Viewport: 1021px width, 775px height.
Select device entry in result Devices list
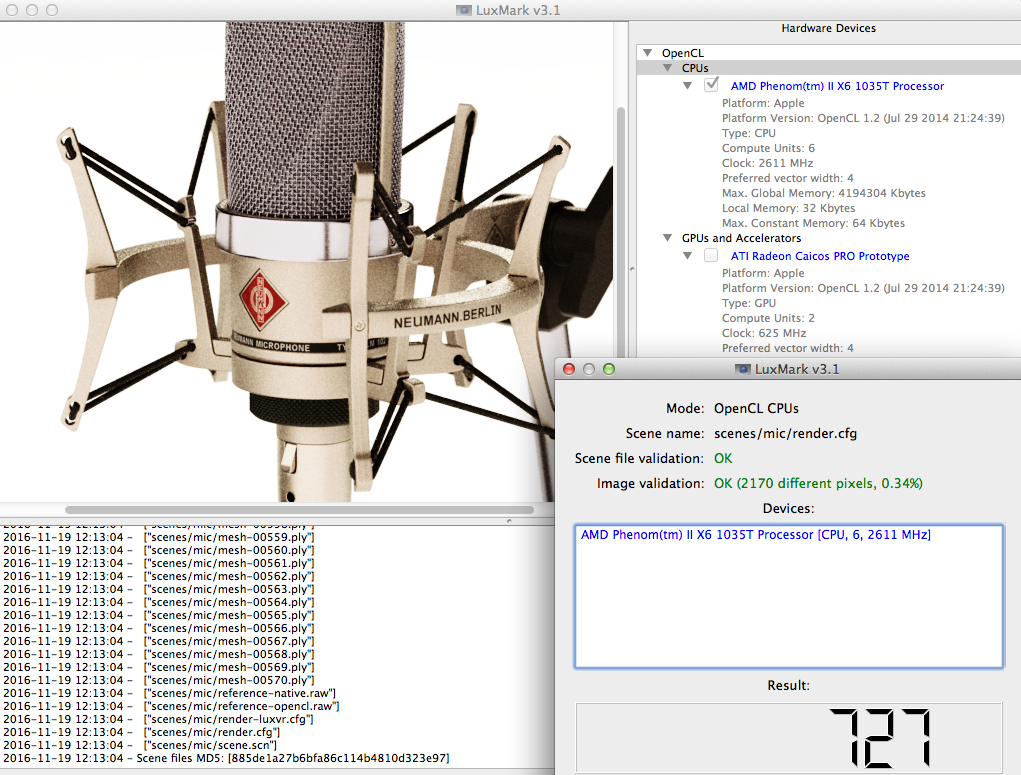click(x=755, y=535)
